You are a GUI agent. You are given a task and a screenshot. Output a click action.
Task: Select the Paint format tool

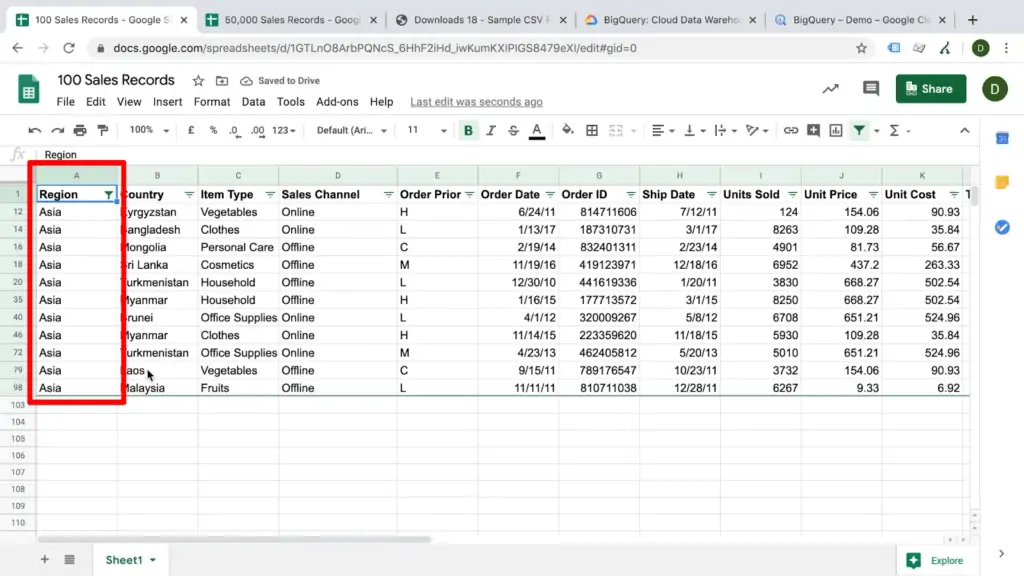102,130
